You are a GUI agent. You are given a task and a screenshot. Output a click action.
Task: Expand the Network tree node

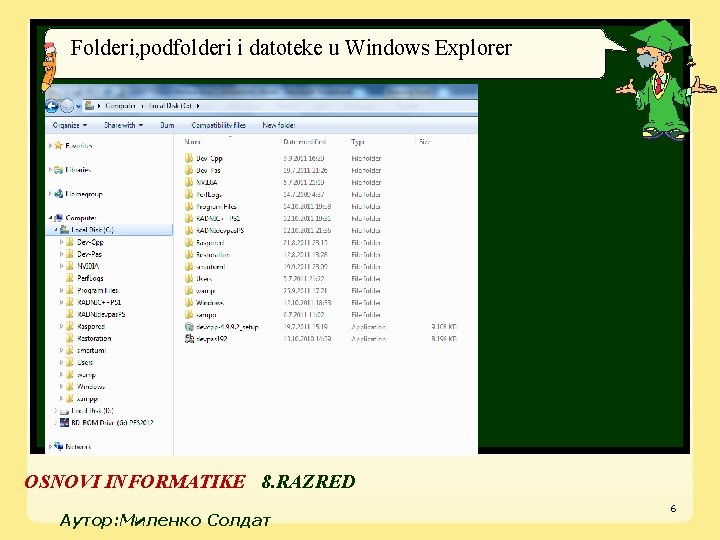click(x=50, y=446)
